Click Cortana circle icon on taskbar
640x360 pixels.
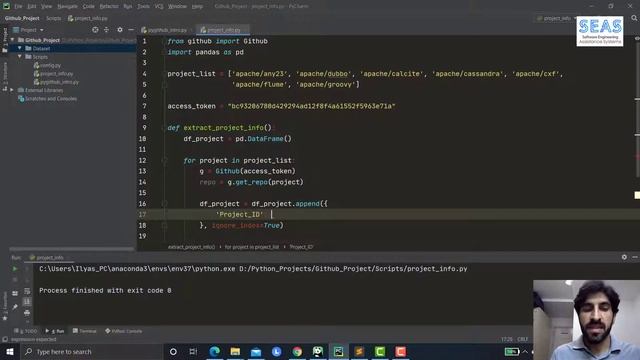[173, 352]
